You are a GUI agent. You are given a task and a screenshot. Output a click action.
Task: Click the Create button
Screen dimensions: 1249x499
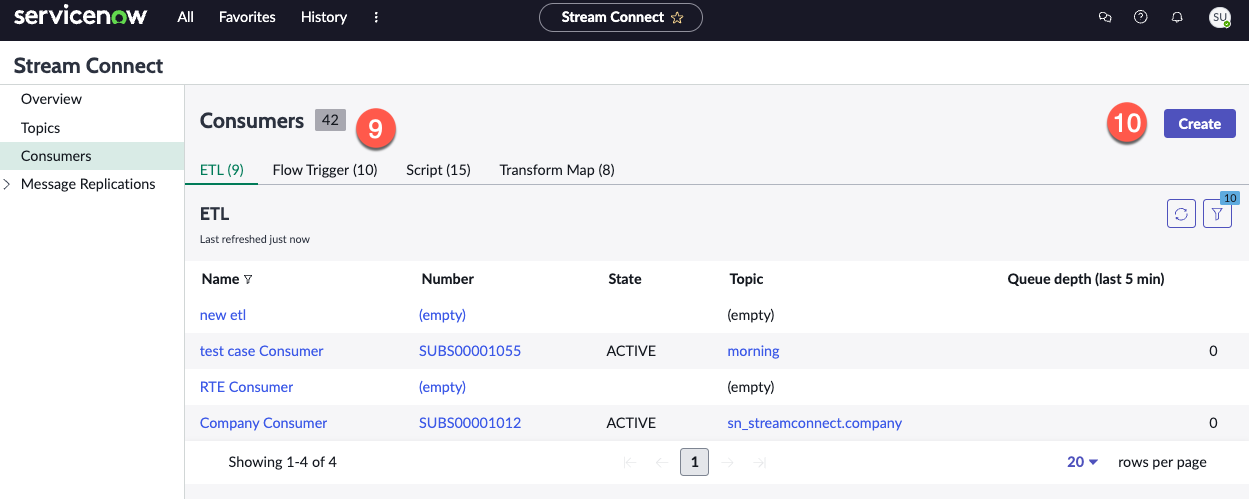[x=1199, y=124]
